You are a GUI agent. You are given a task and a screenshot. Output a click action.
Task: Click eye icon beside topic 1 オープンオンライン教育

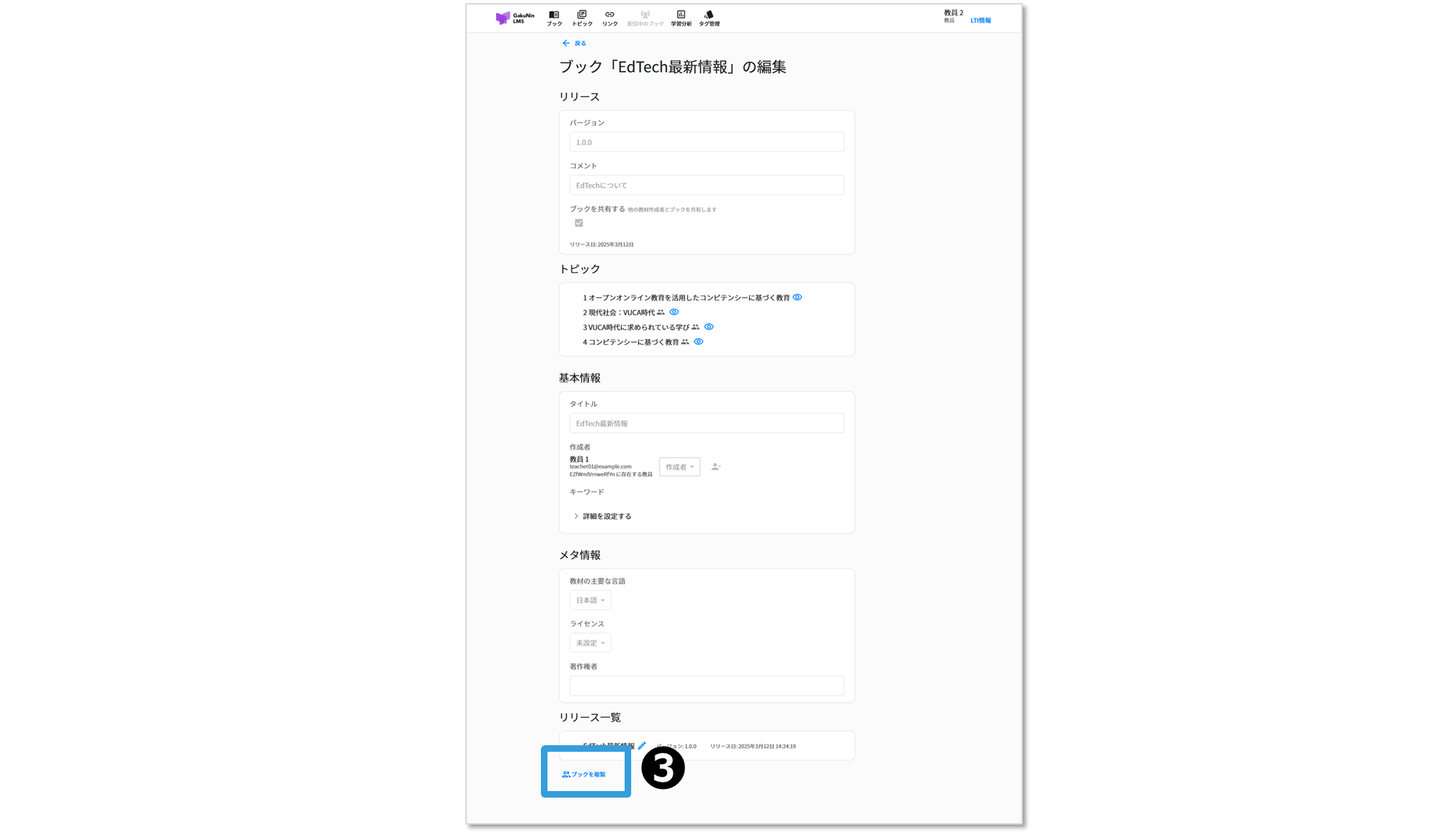[x=797, y=298]
